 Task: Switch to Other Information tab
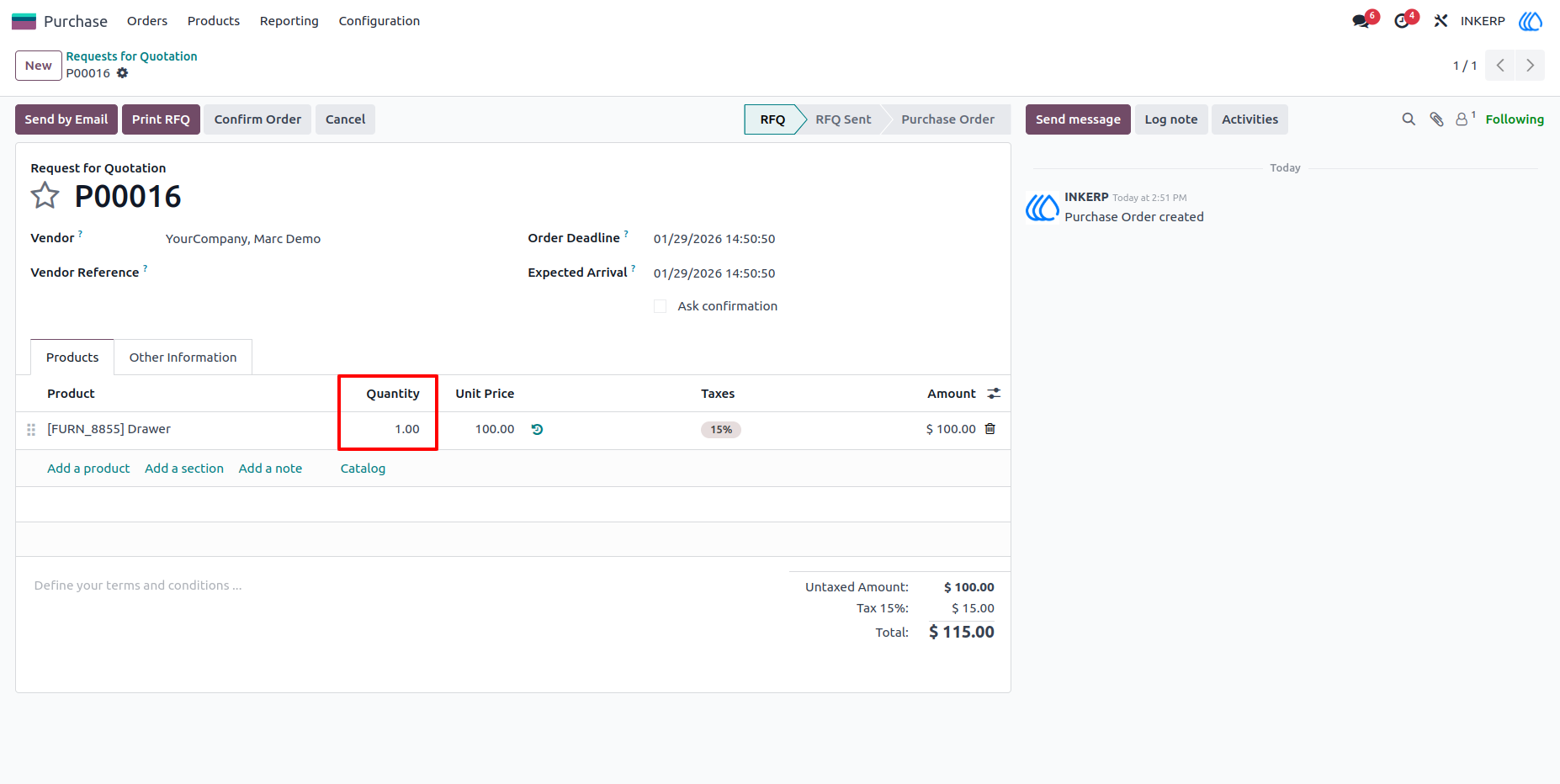(183, 358)
